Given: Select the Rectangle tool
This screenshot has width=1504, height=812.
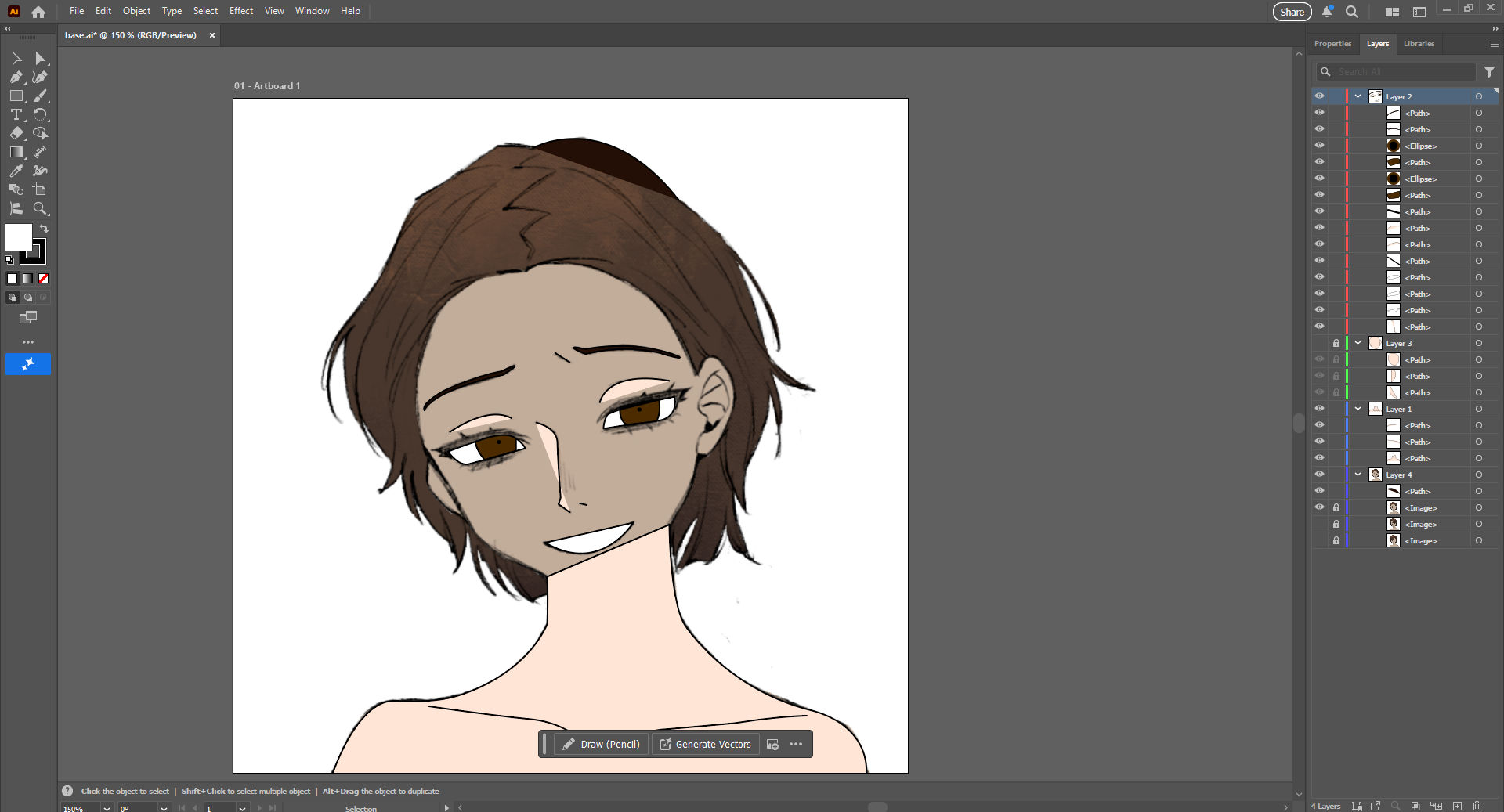Looking at the screenshot, I should point(16,96).
